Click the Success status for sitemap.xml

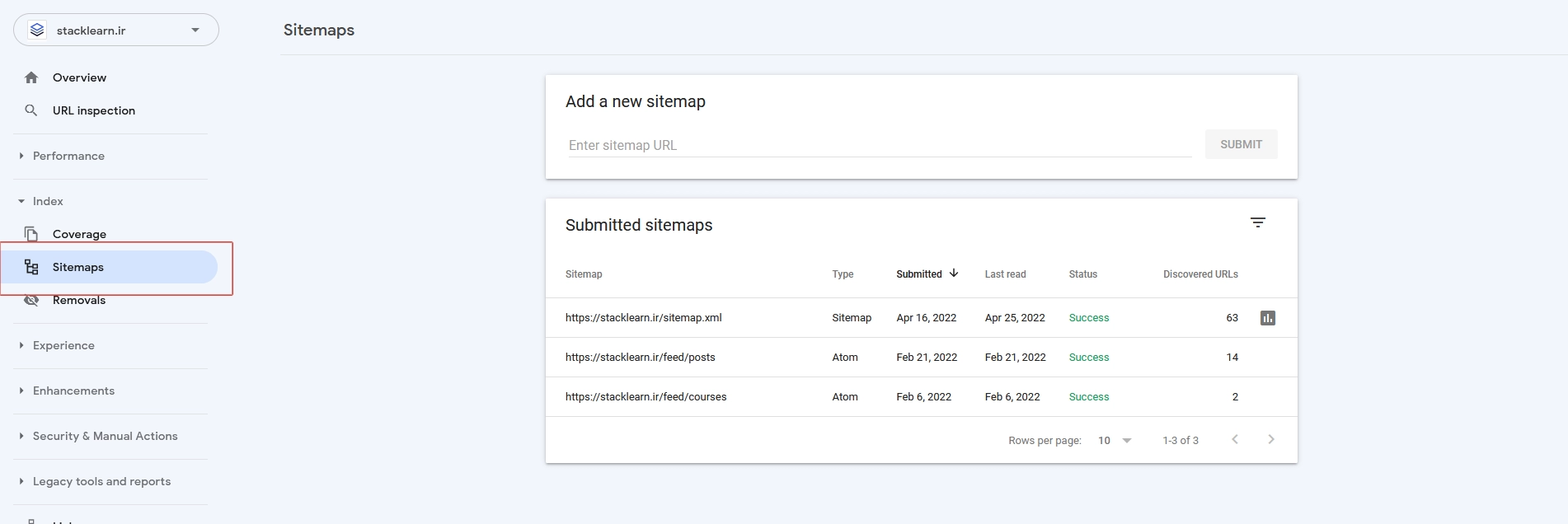[1089, 318]
